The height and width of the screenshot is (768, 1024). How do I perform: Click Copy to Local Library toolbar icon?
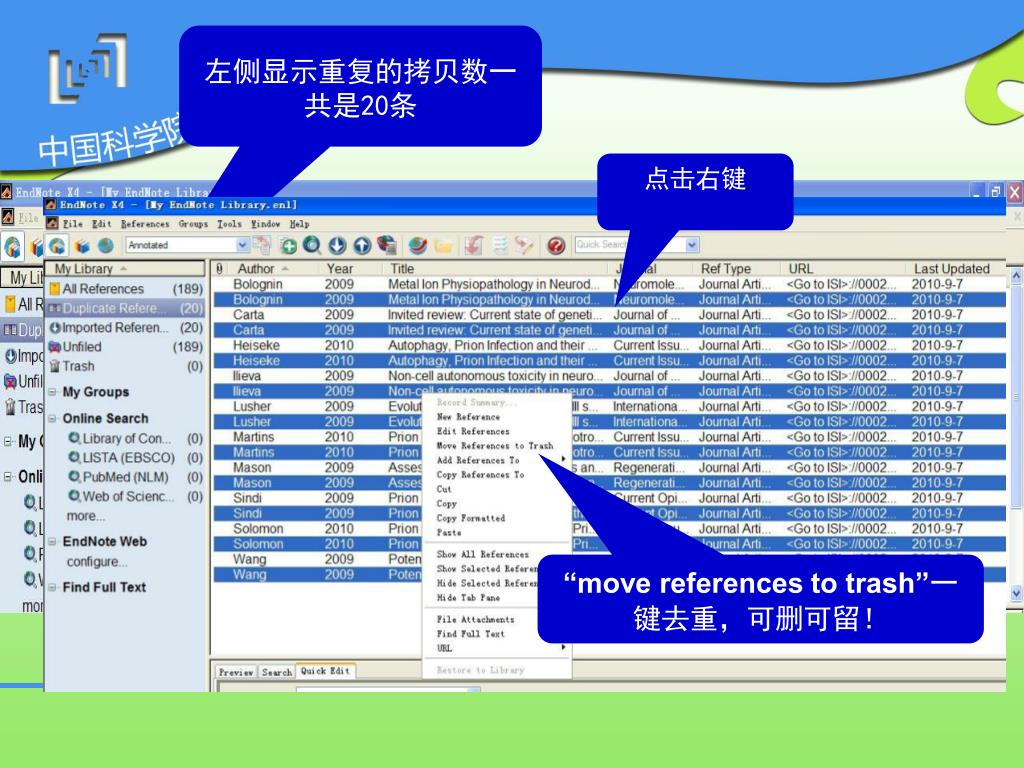click(x=263, y=245)
